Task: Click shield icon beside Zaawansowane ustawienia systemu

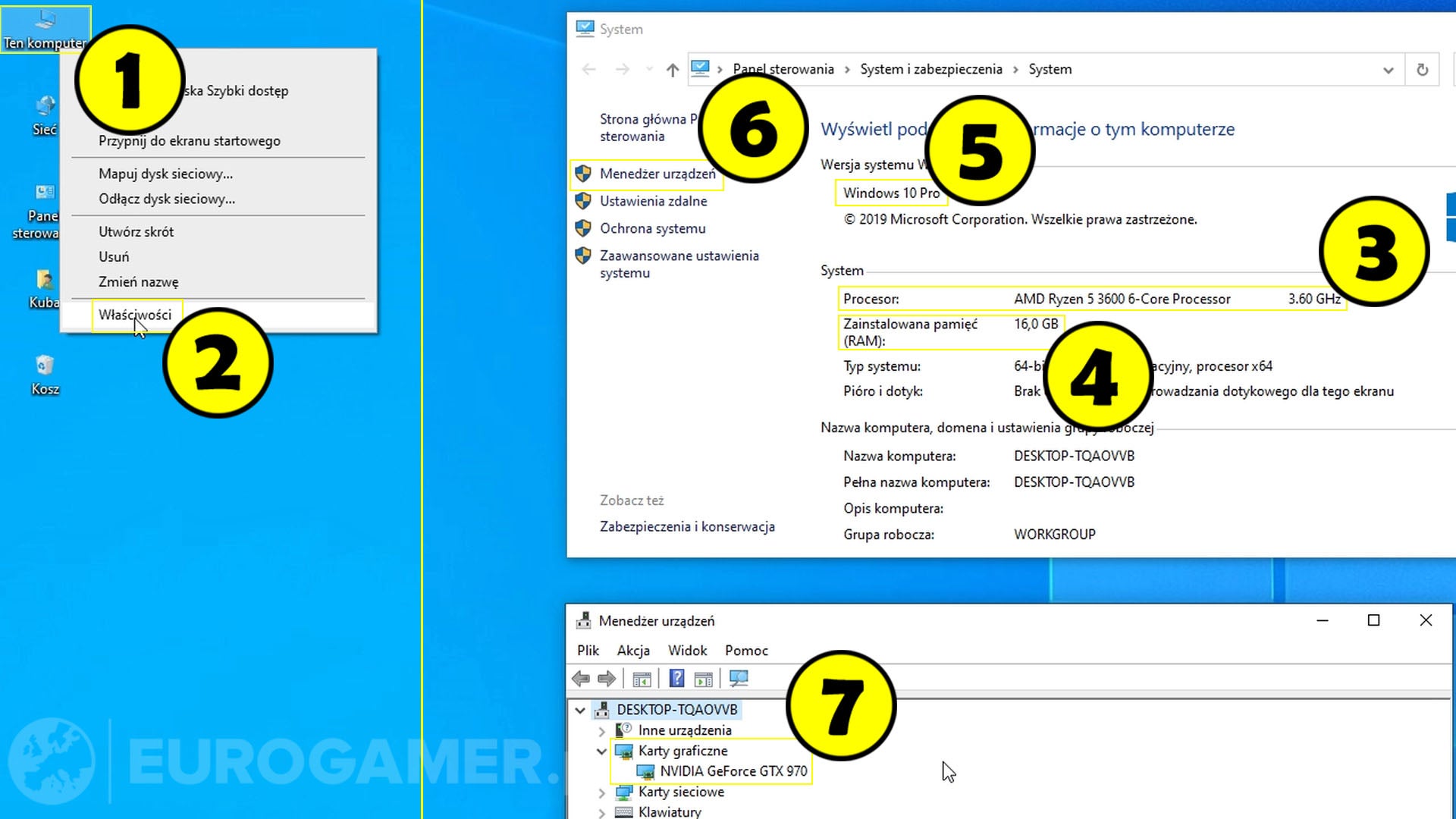Action: [x=583, y=256]
